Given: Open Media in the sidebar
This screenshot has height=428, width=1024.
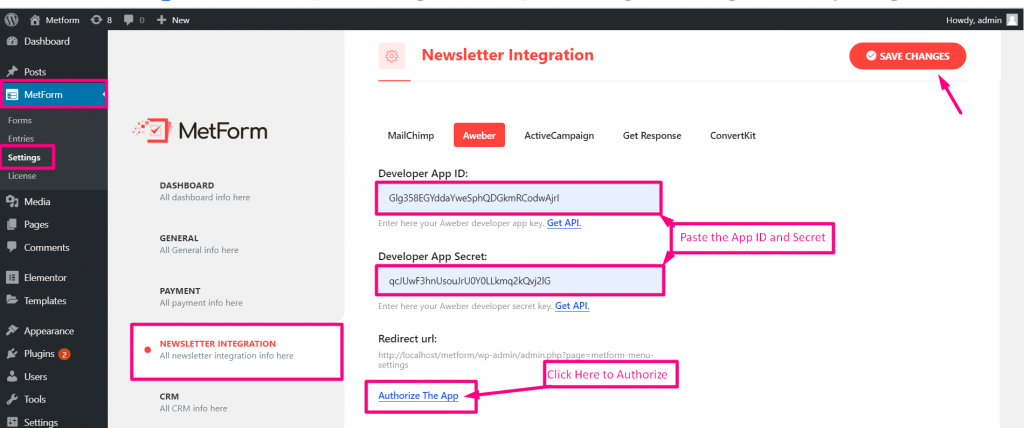Looking at the screenshot, I should tap(37, 201).
